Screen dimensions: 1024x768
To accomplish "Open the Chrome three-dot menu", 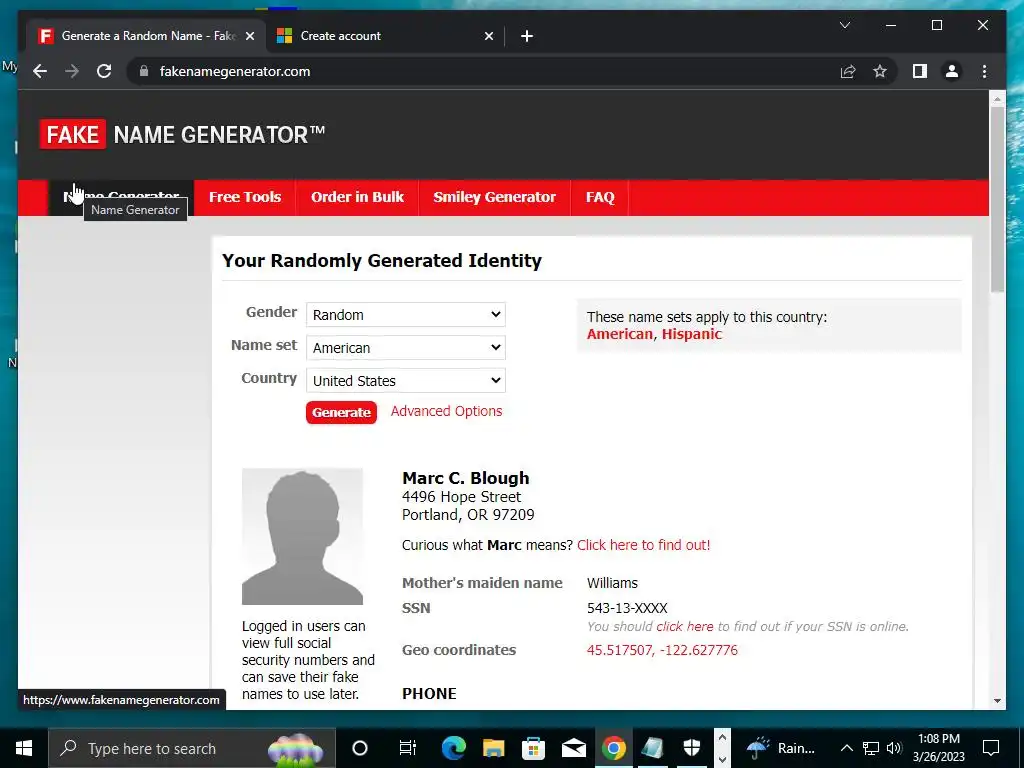I will tap(984, 71).
